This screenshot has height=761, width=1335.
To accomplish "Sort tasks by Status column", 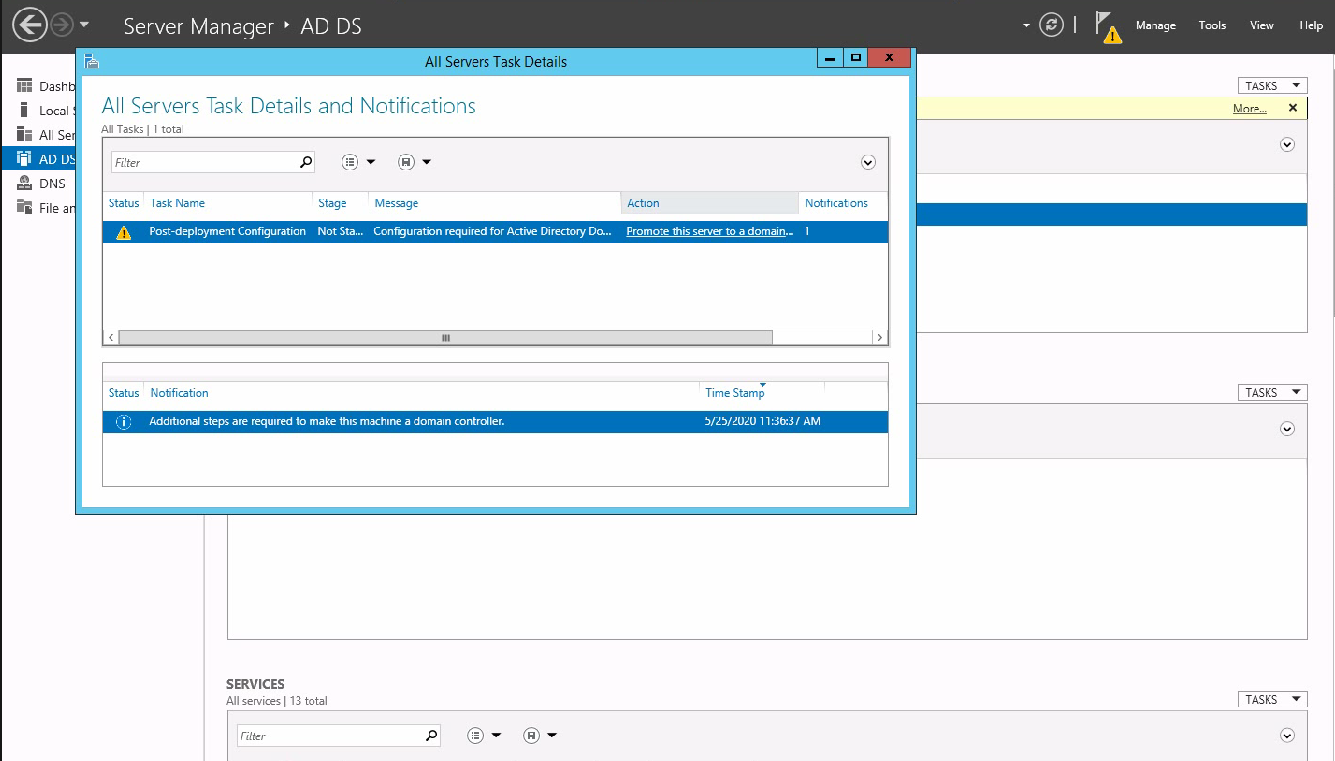I will pyautogui.click(x=124, y=203).
